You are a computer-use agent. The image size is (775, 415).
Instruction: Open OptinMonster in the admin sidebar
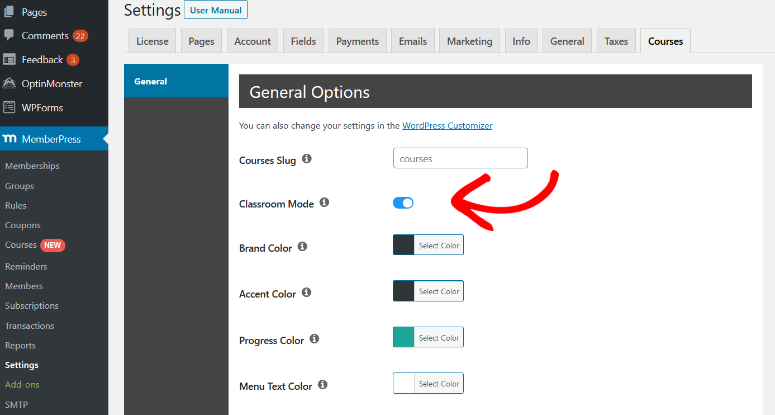(54, 83)
